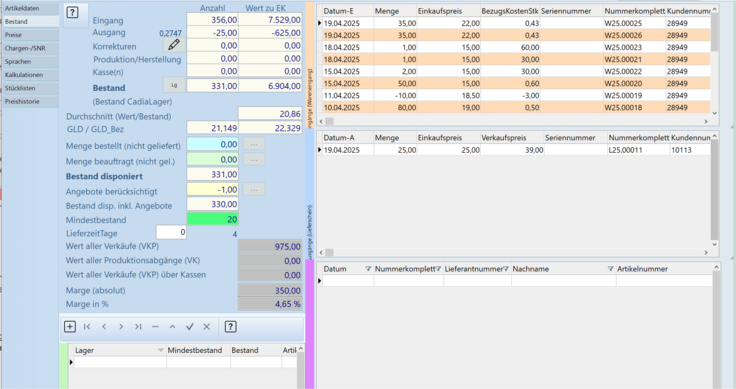Open filter dropdown on Datum column
The height and width of the screenshot is (389, 736).
368,269
